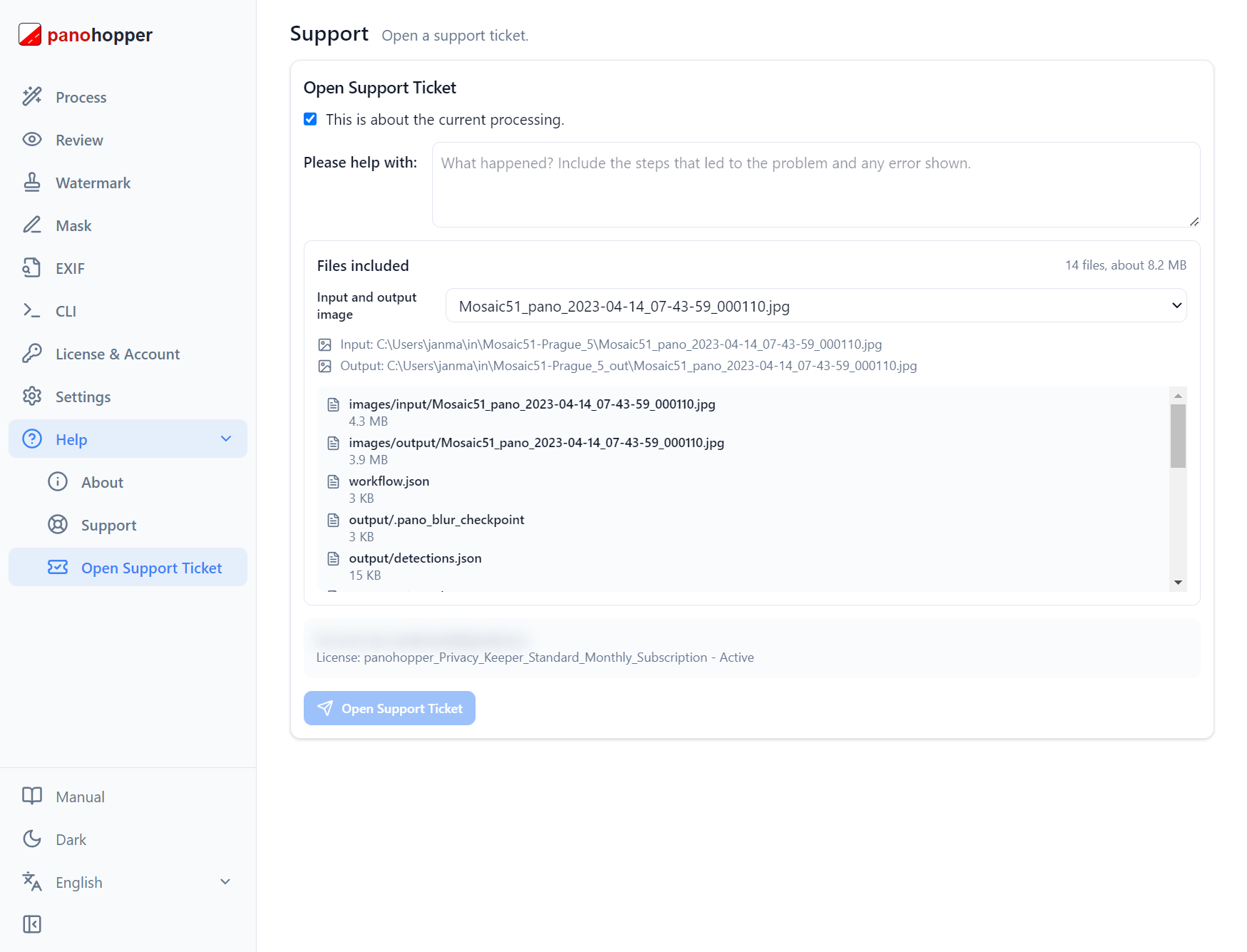Click '14 files, about 8.2 MB' text
This screenshot has width=1247, height=952.
[1126, 265]
